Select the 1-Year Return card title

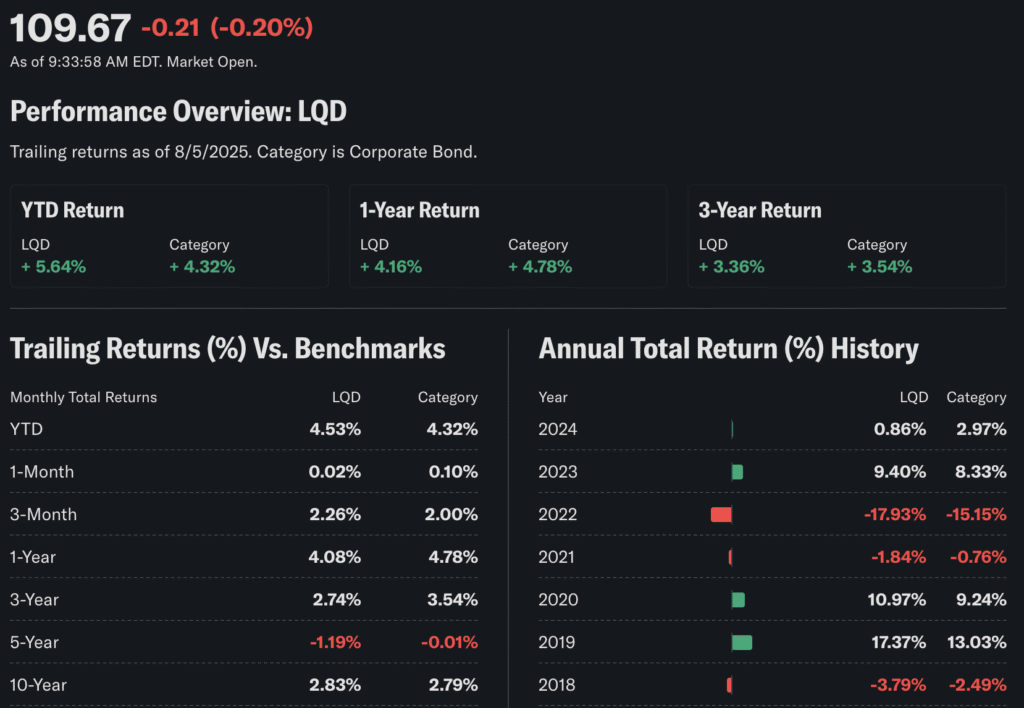[419, 210]
